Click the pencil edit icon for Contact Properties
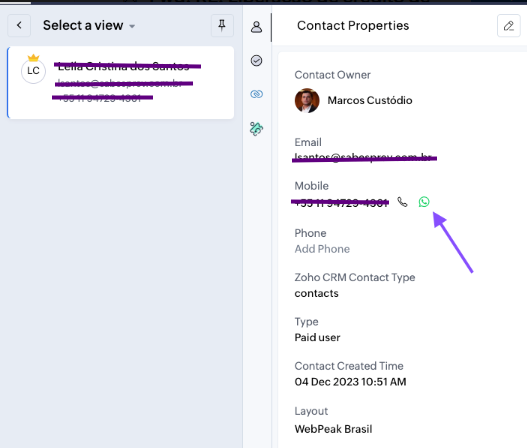This screenshot has width=527, height=448. 509,26
